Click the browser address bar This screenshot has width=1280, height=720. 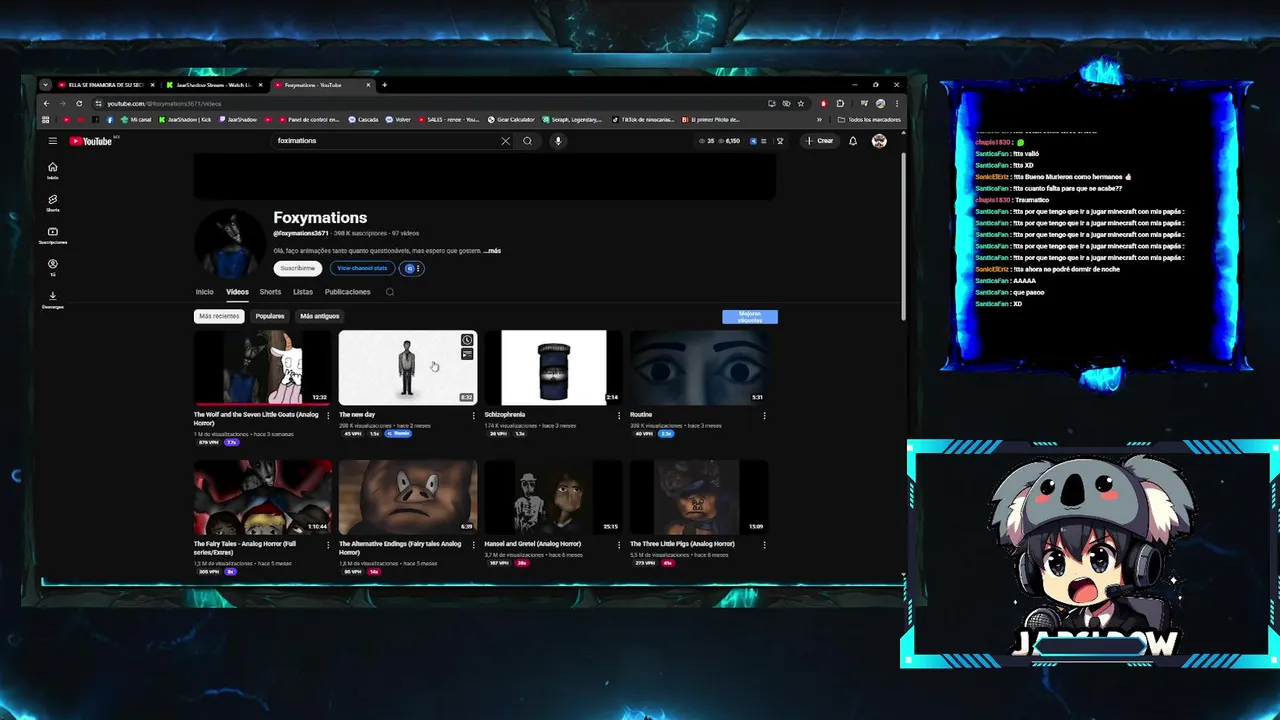coord(430,103)
